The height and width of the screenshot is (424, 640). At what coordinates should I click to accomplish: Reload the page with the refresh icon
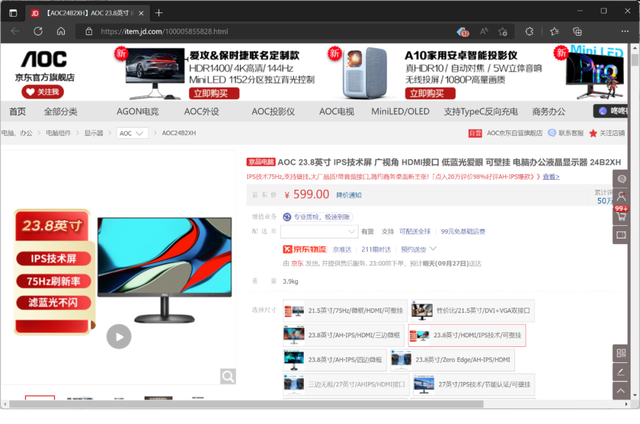point(38,31)
